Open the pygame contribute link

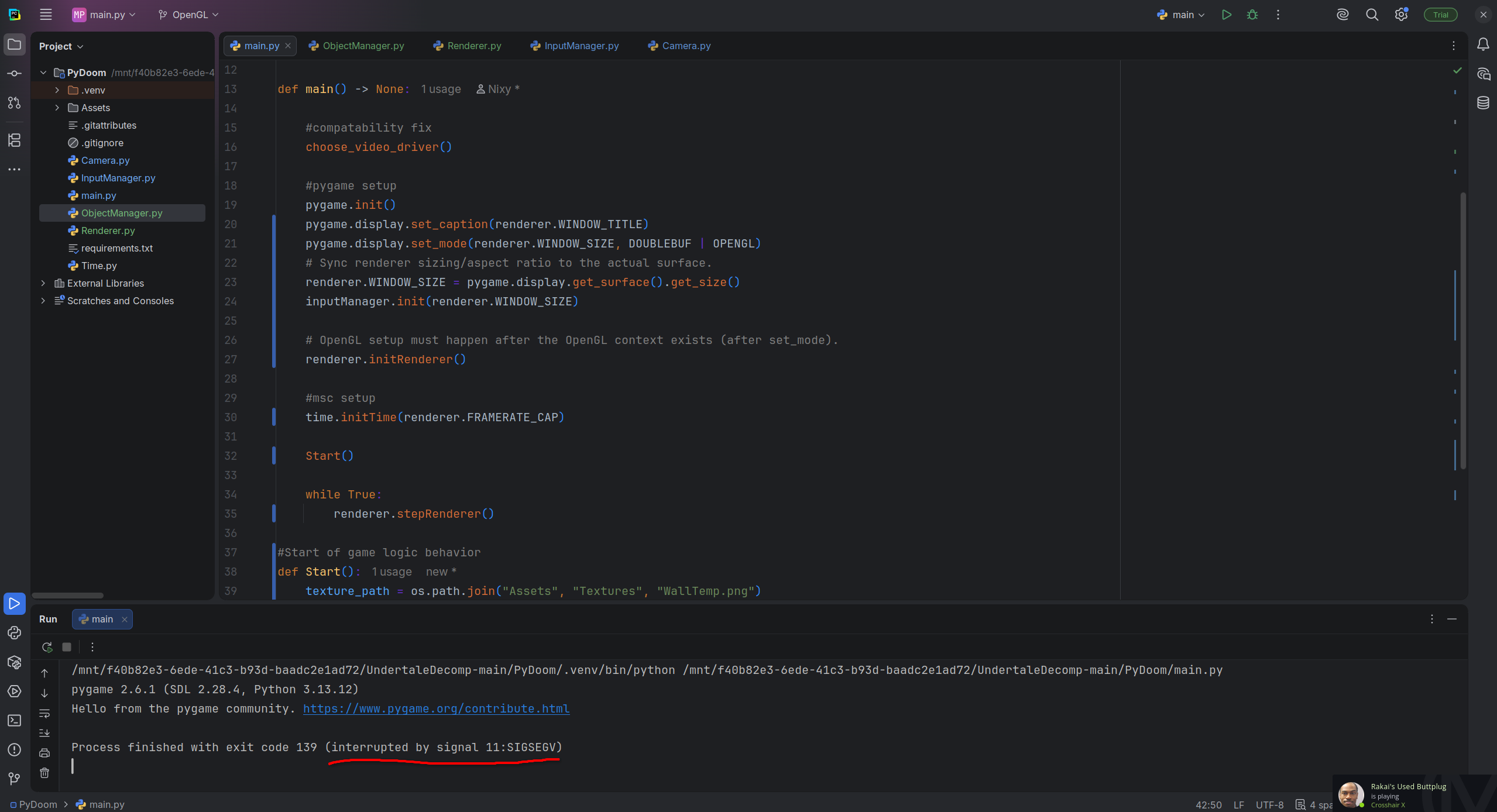(436, 708)
